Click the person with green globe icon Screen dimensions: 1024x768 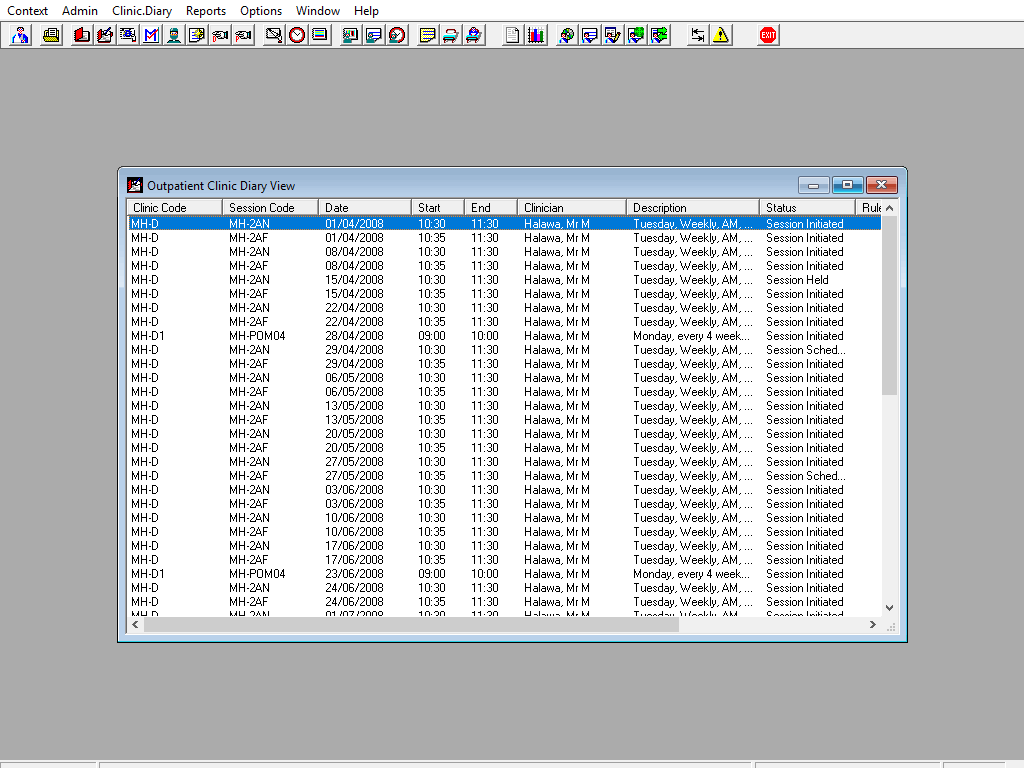[x=635, y=35]
